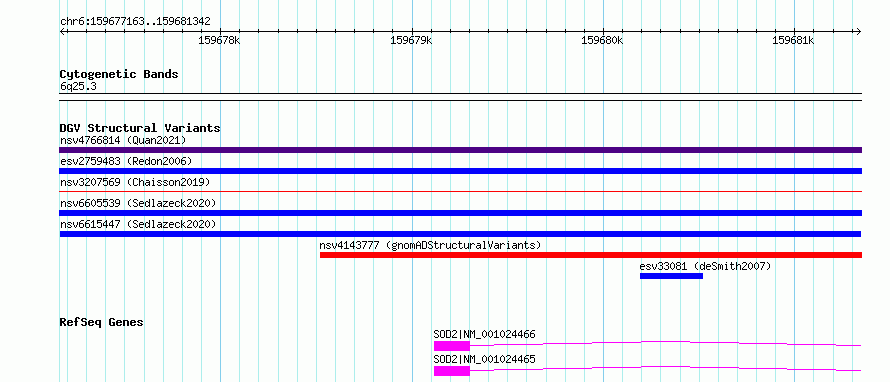The width and height of the screenshot is (890, 382).
Task: Click the 6q25.3 cytogenetic band bar
Action: pyautogui.click(x=460, y=97)
